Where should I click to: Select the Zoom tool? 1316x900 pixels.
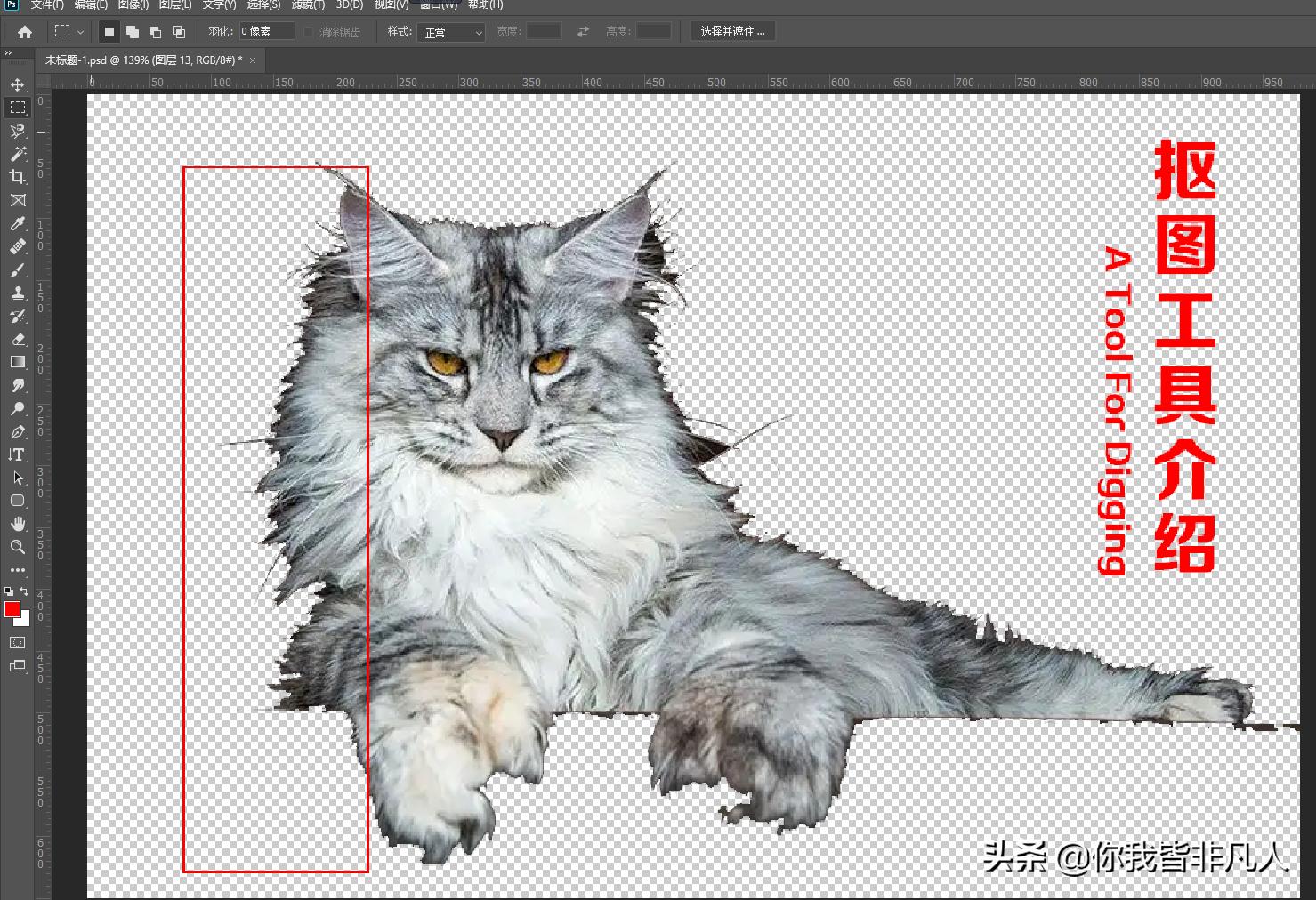(17, 547)
